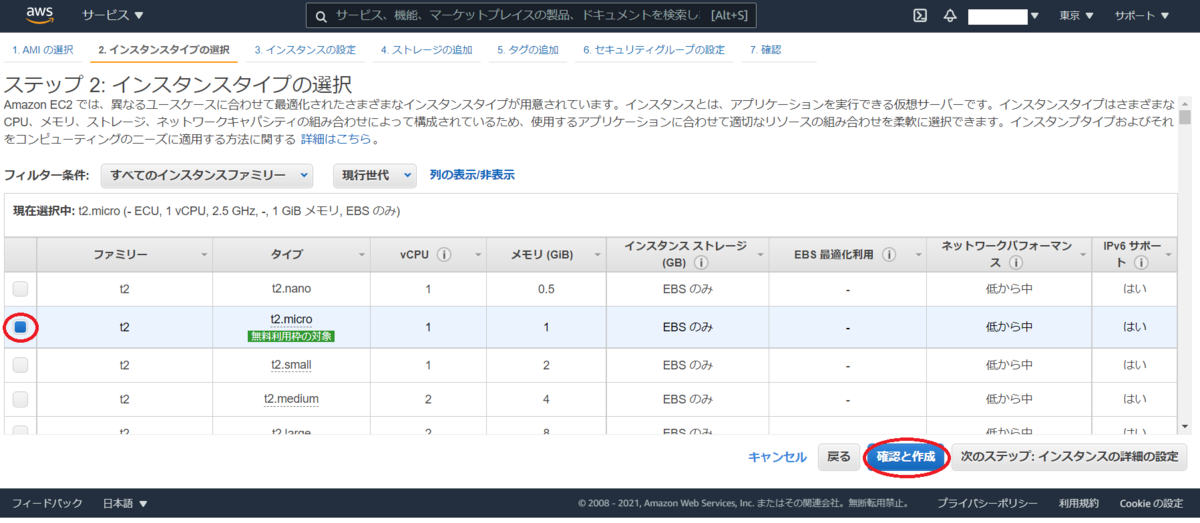1200x523 pixels.
Task: Open the CloudShell terminal icon
Action: pos(920,16)
